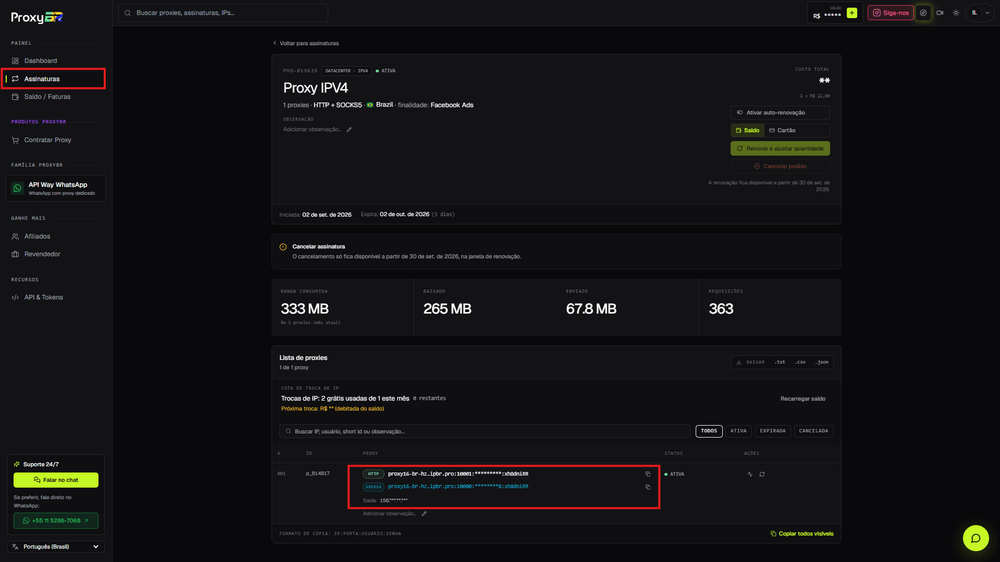
Task: Select Saldo payment method
Action: point(747,130)
